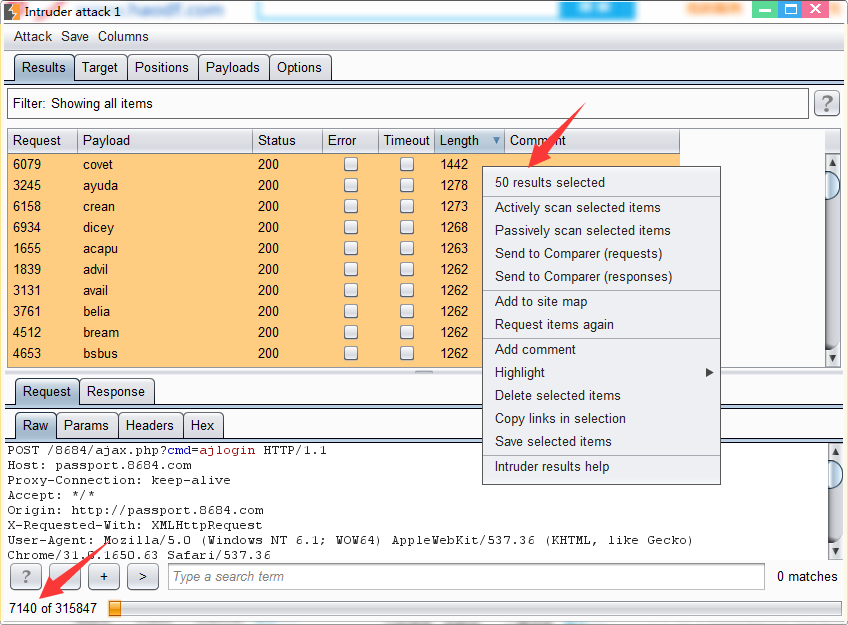Choose Delete selected items
The image size is (848, 625).
click(x=601, y=395)
